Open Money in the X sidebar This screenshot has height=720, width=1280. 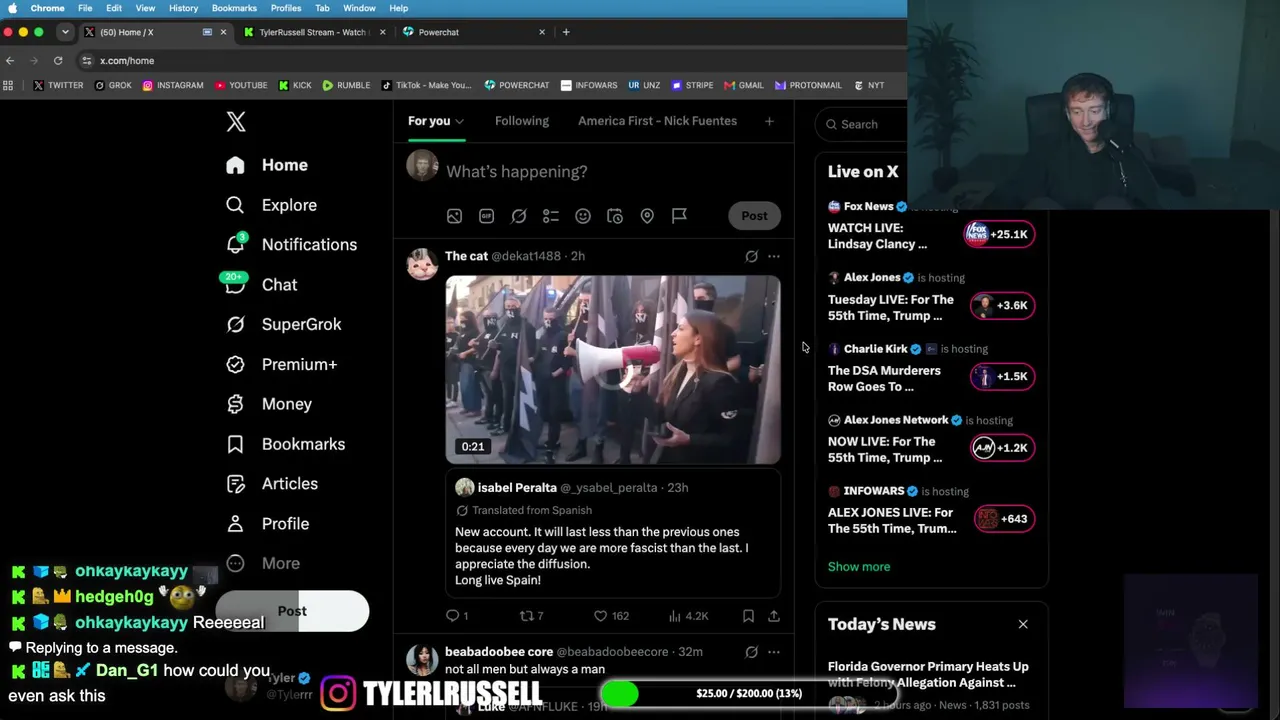[x=269, y=404]
